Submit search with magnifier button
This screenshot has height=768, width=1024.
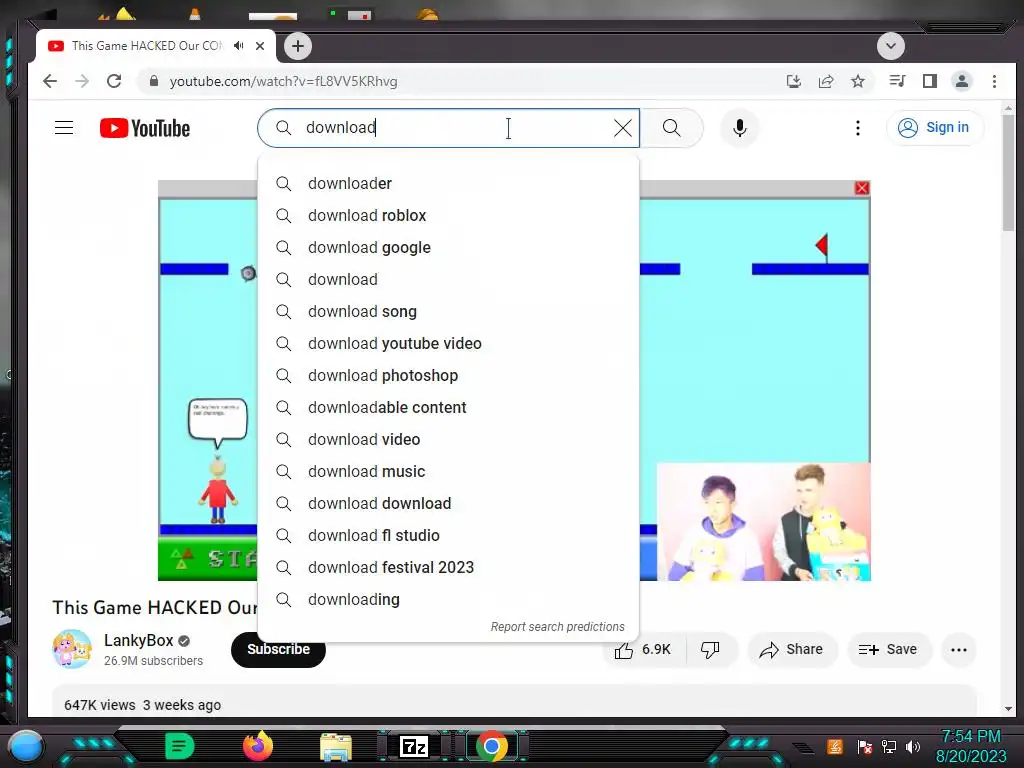pyautogui.click(x=671, y=128)
